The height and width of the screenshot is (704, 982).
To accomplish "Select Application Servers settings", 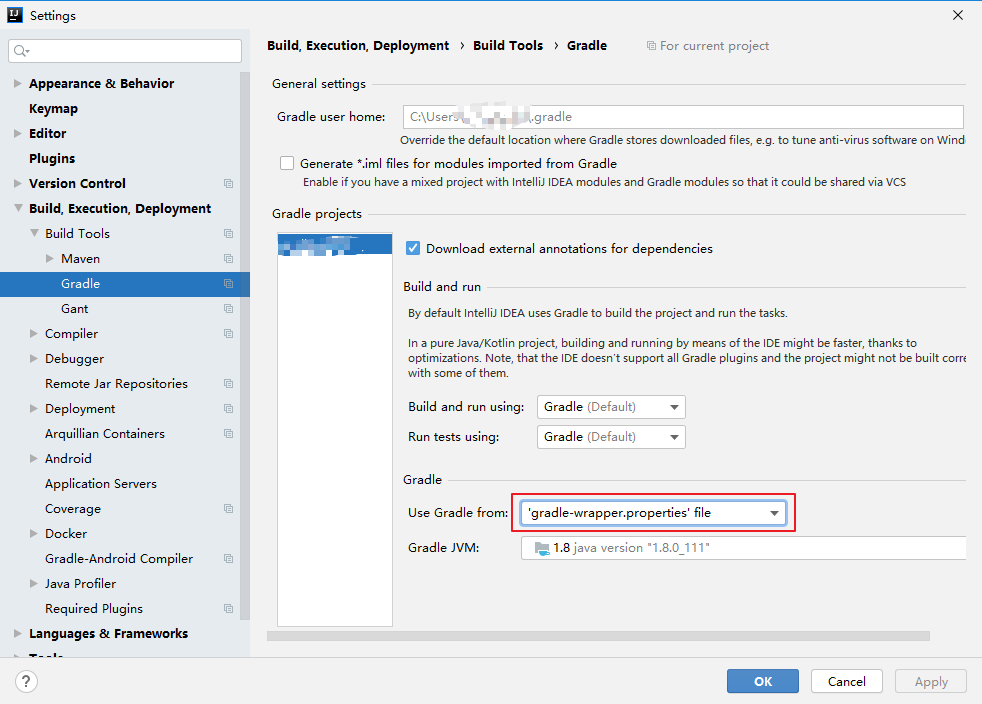I will pos(101,484).
